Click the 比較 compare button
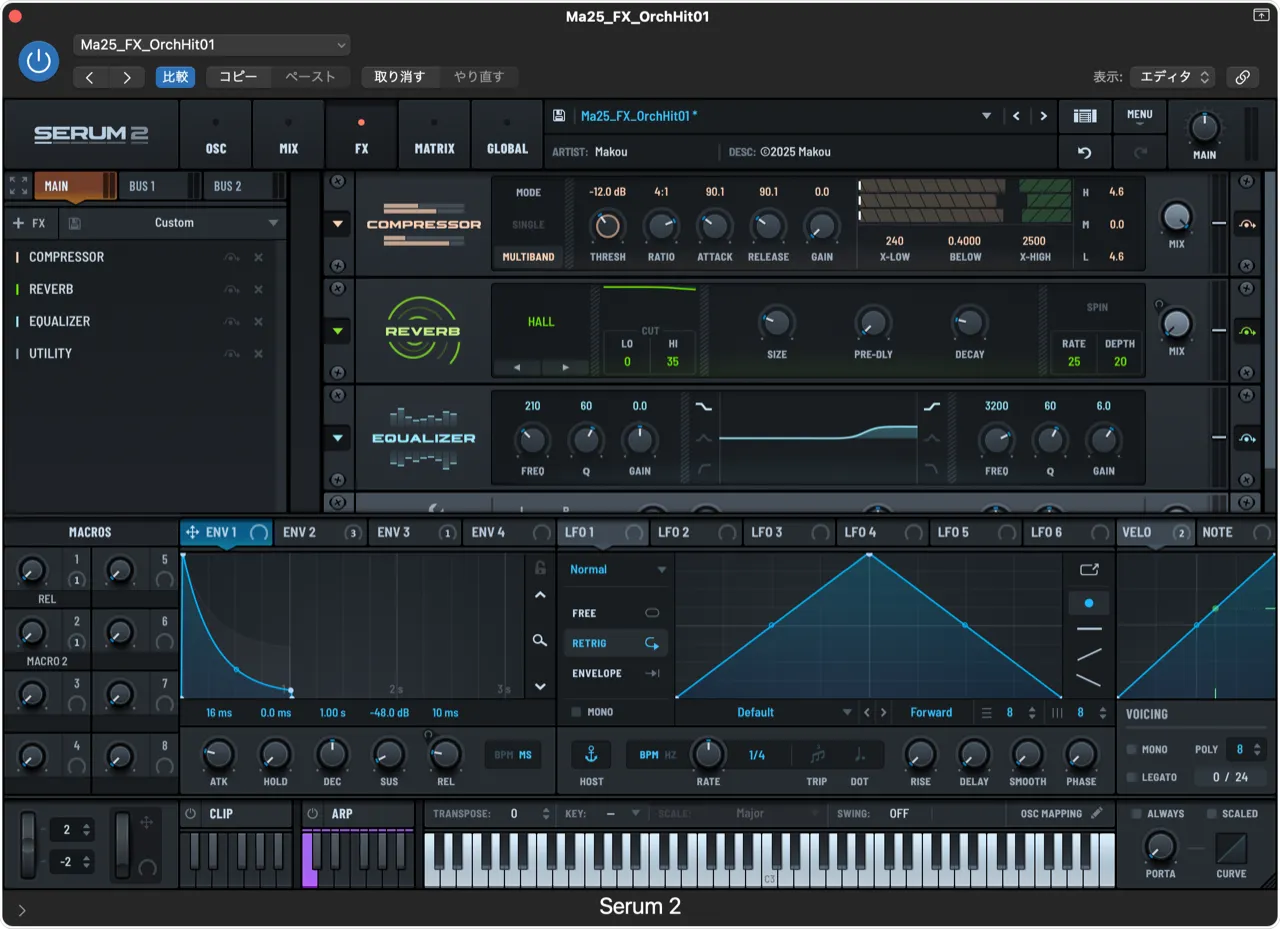The height and width of the screenshot is (929, 1280). click(175, 77)
